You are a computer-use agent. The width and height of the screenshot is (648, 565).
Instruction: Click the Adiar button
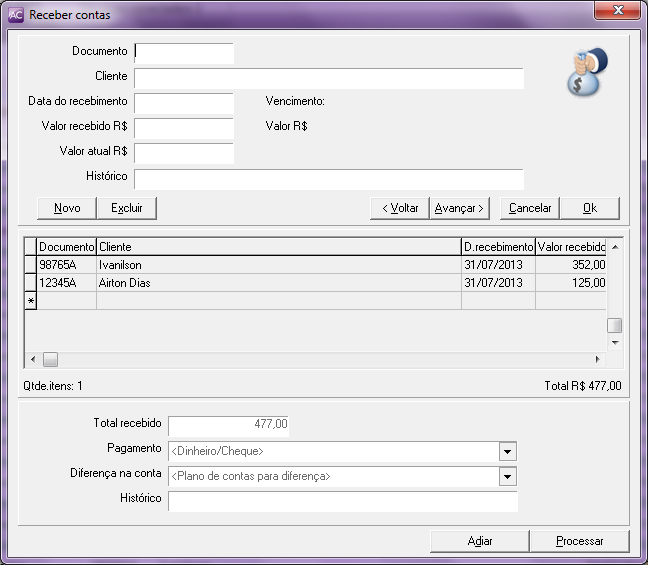(480, 541)
